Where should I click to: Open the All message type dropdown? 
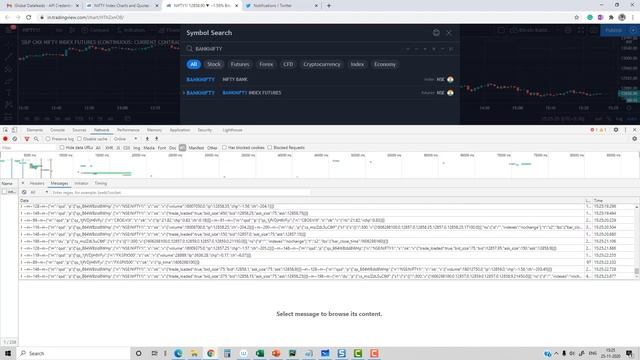[39, 192]
